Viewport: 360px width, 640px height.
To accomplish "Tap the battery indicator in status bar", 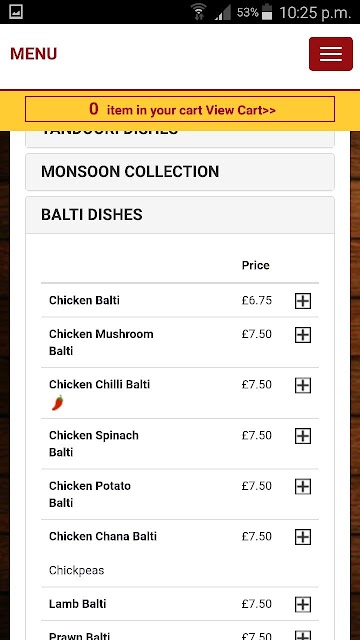I will [x=267, y=12].
